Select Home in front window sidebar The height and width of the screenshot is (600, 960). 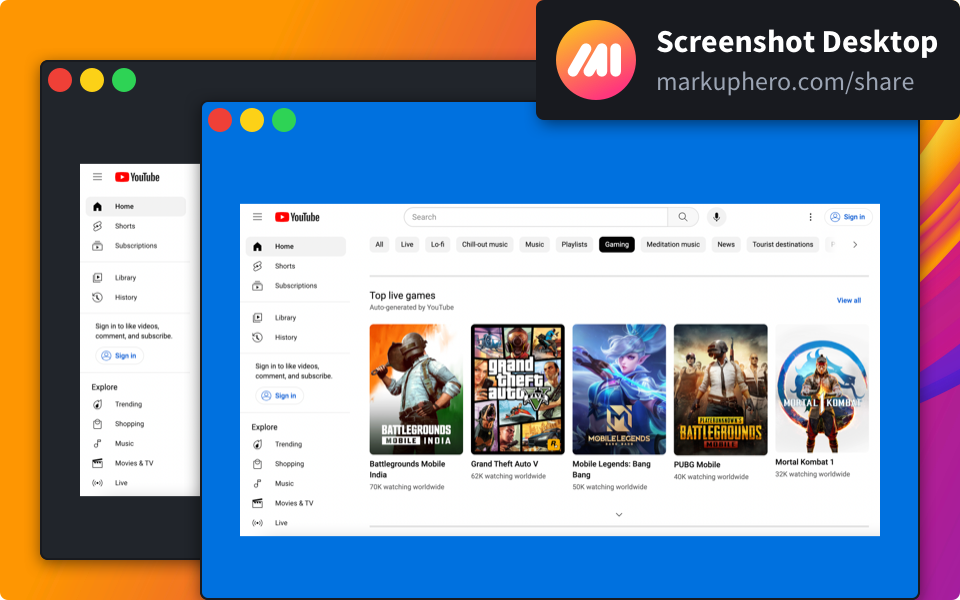(296, 246)
